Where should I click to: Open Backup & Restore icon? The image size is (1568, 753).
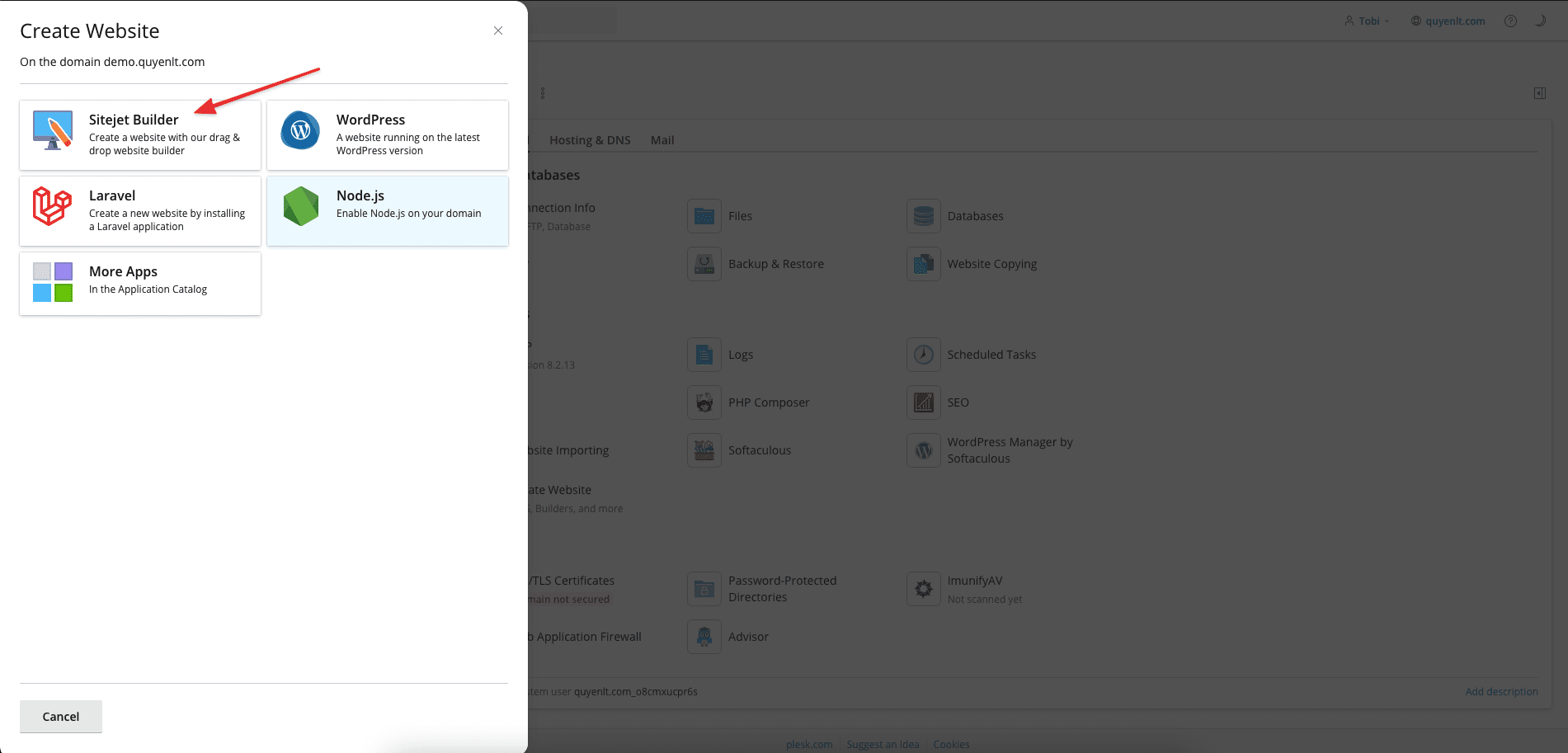[704, 264]
